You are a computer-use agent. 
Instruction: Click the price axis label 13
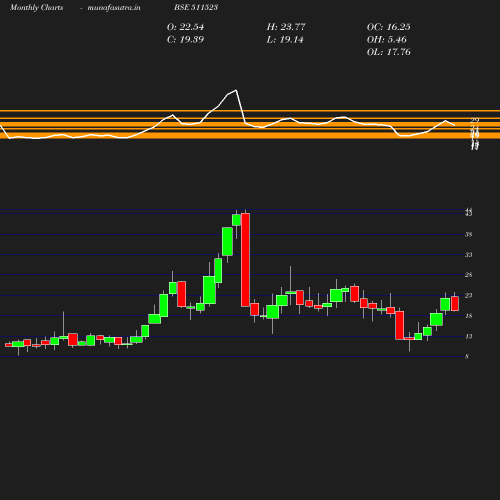tap(469, 336)
